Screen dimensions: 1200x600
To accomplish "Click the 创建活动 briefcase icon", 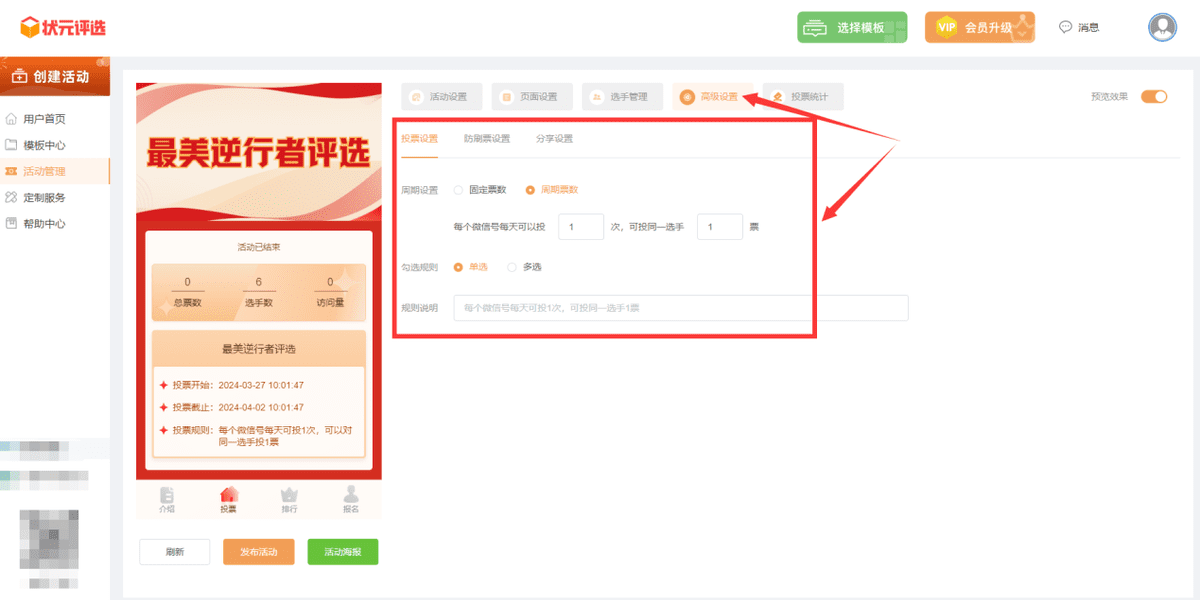I will tap(21, 76).
